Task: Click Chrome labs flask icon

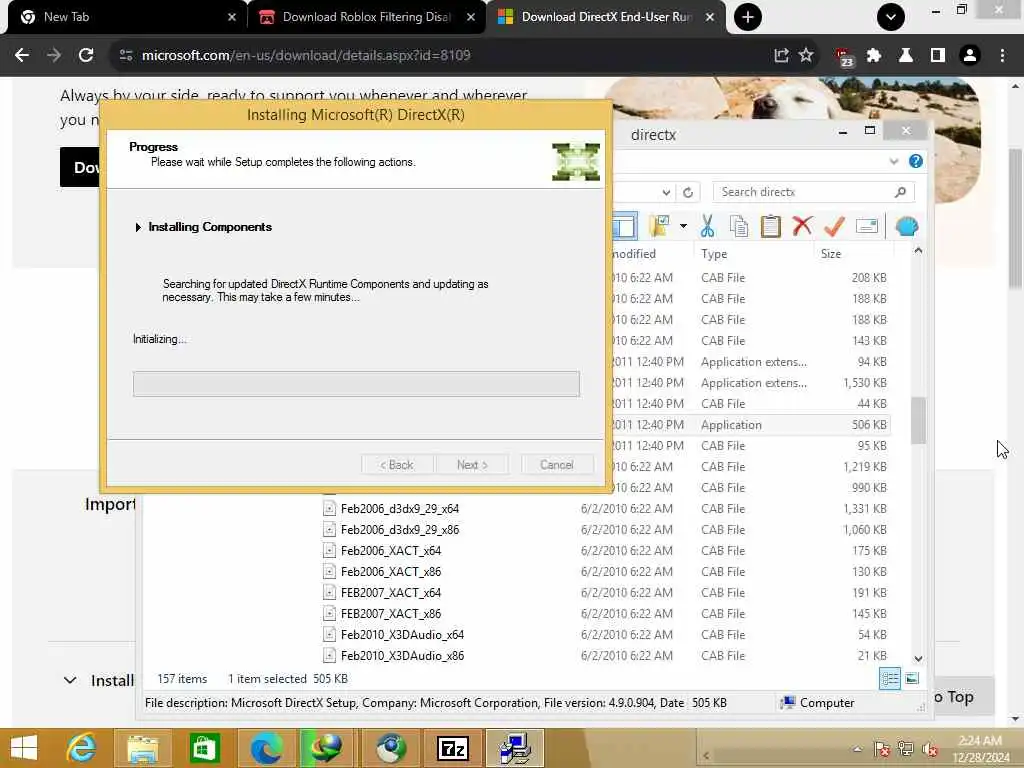Action: tap(906, 56)
